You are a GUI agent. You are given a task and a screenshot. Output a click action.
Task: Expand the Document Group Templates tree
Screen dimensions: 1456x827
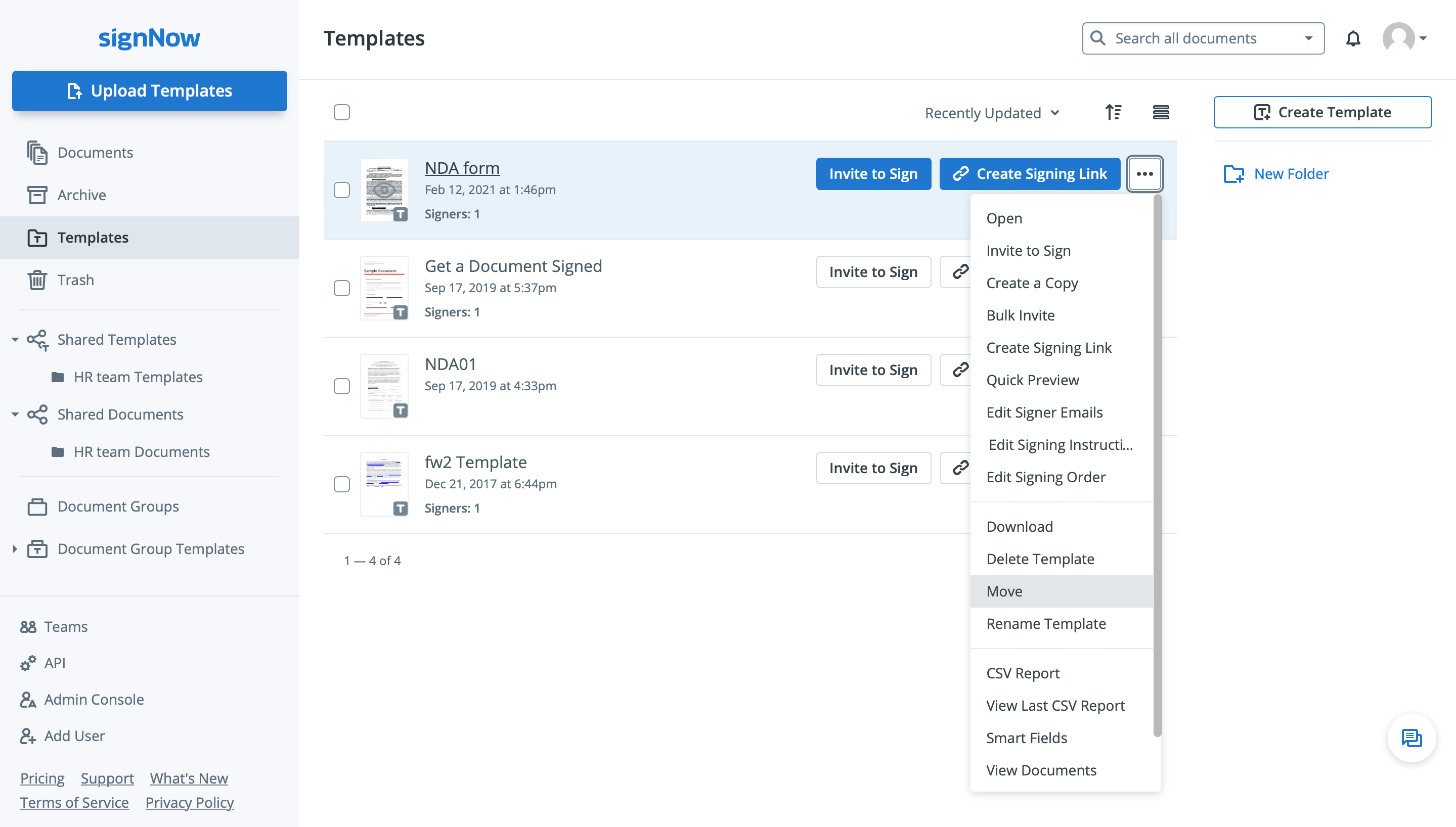(15, 548)
